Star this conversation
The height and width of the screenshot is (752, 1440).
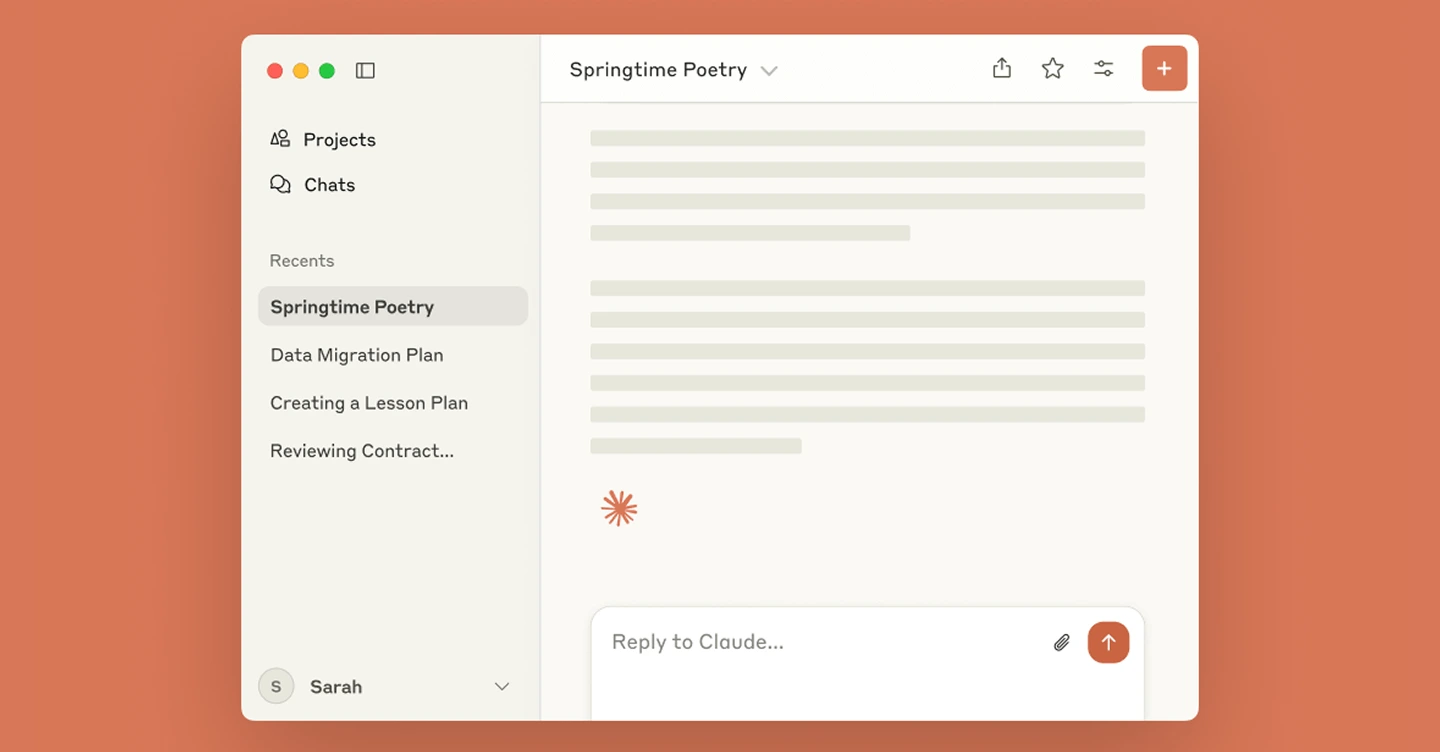(1053, 68)
